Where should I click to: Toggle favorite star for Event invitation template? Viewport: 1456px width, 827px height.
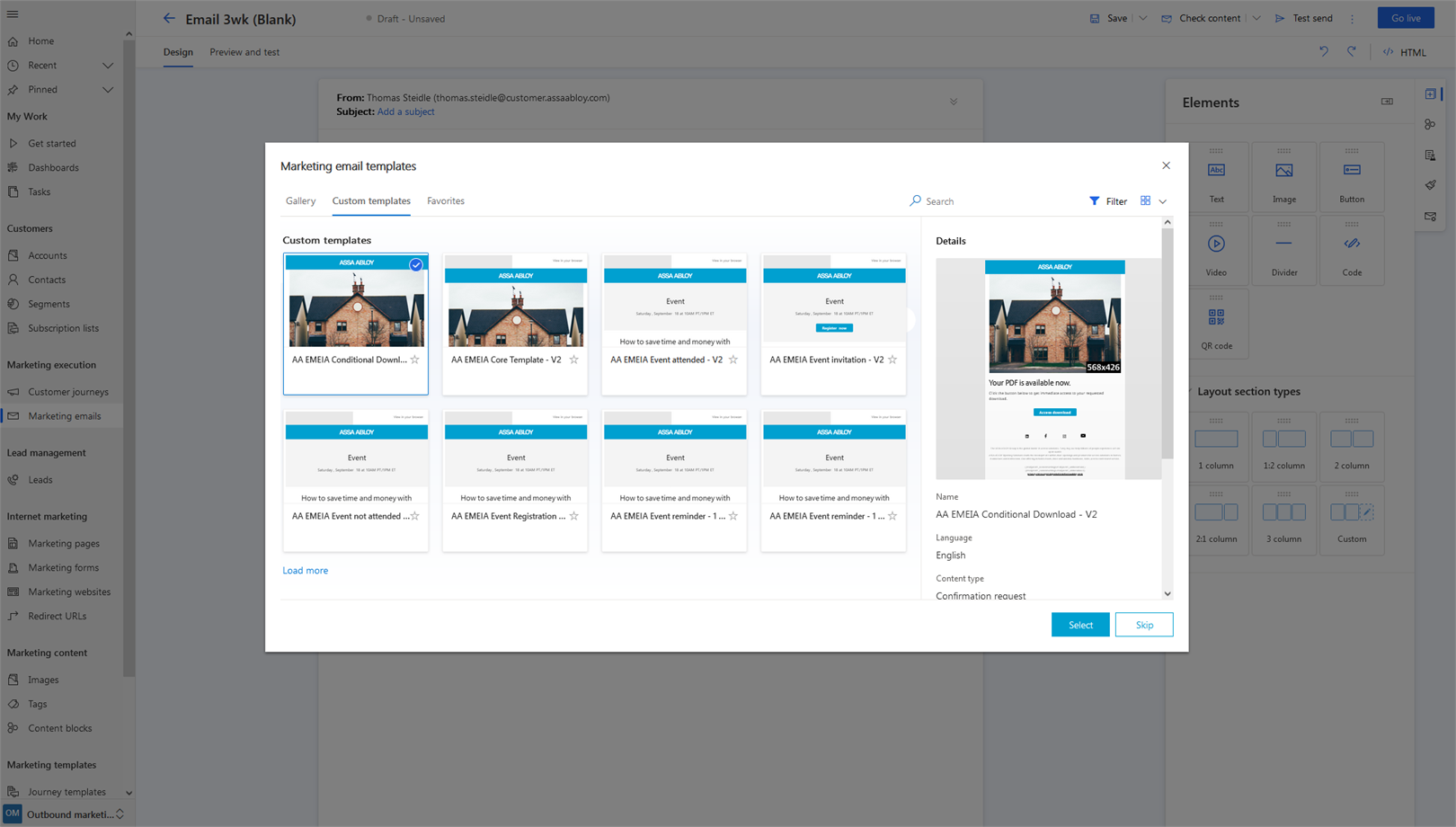coord(892,360)
